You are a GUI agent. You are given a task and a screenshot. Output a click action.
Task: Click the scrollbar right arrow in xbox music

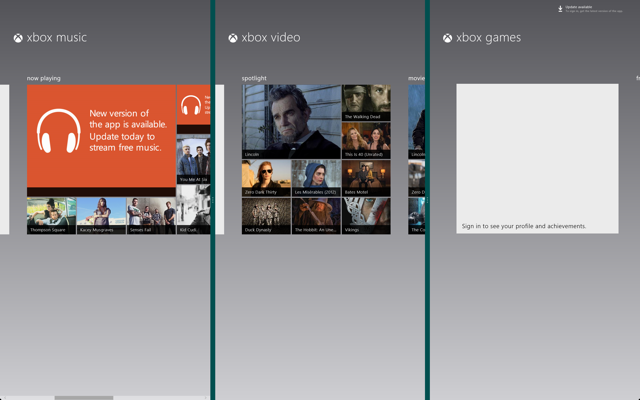pos(207,398)
